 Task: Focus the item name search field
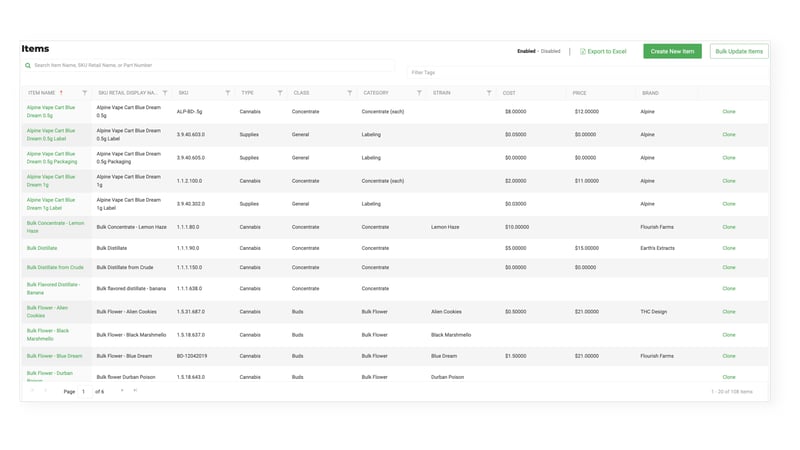tap(209, 65)
